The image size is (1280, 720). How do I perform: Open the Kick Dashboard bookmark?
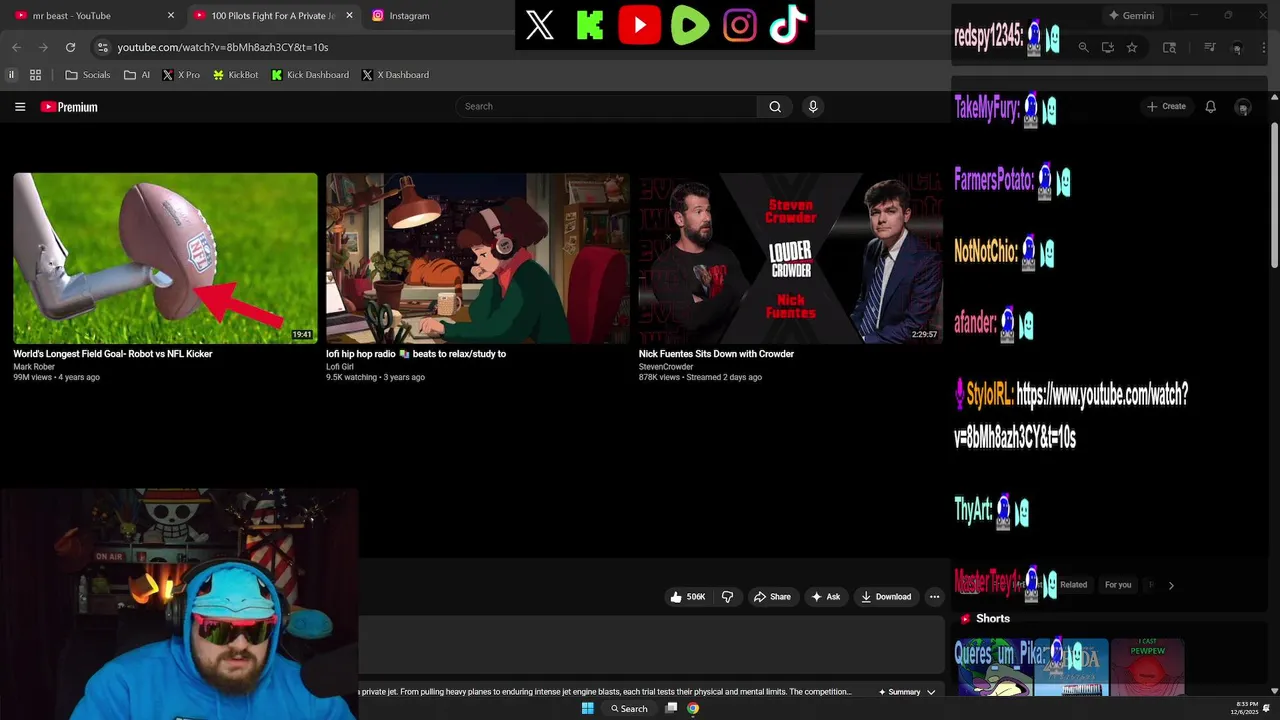[310, 75]
